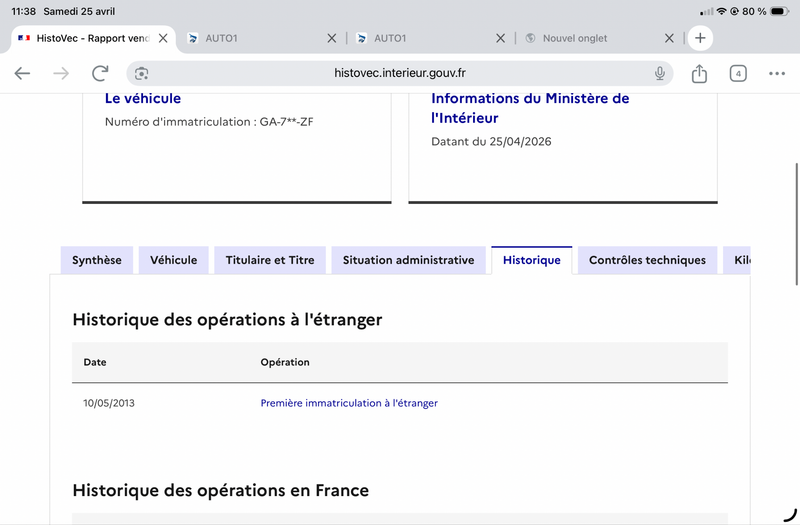Select the Véhicule tab
Viewport: 800px width, 525px height.
click(173, 260)
